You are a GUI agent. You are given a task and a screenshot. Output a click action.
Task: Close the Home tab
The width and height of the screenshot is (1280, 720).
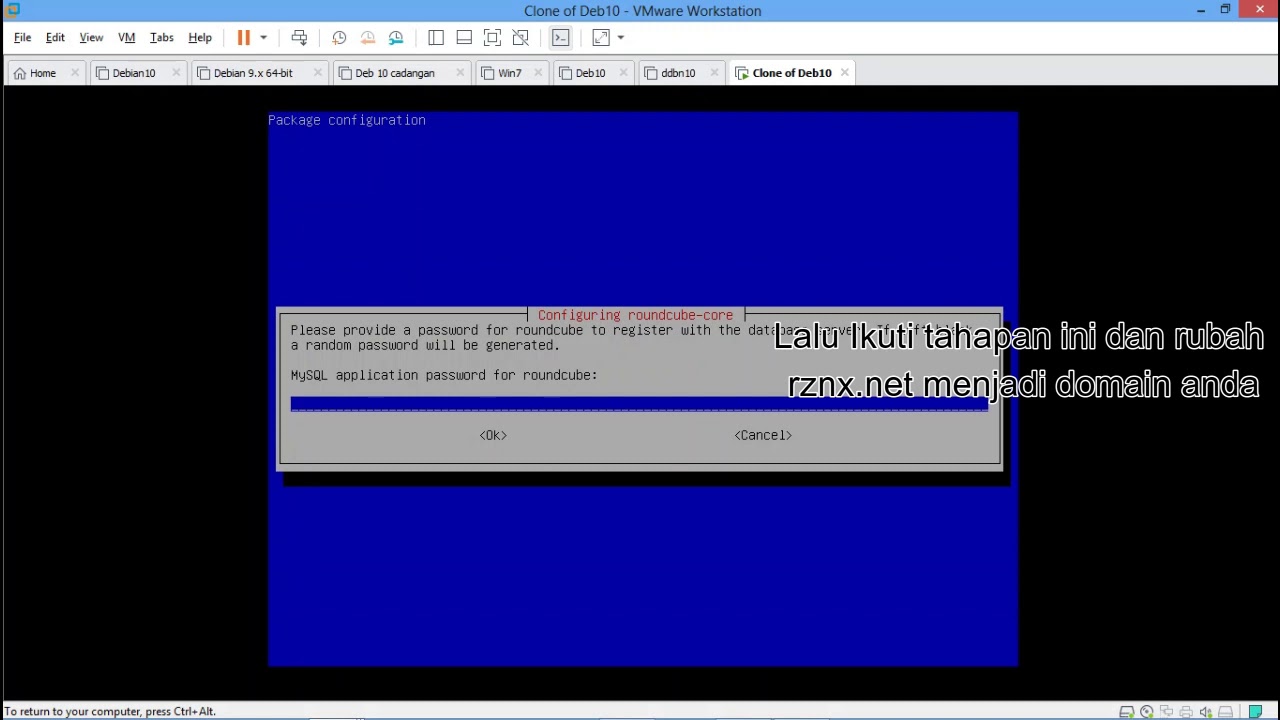74,73
